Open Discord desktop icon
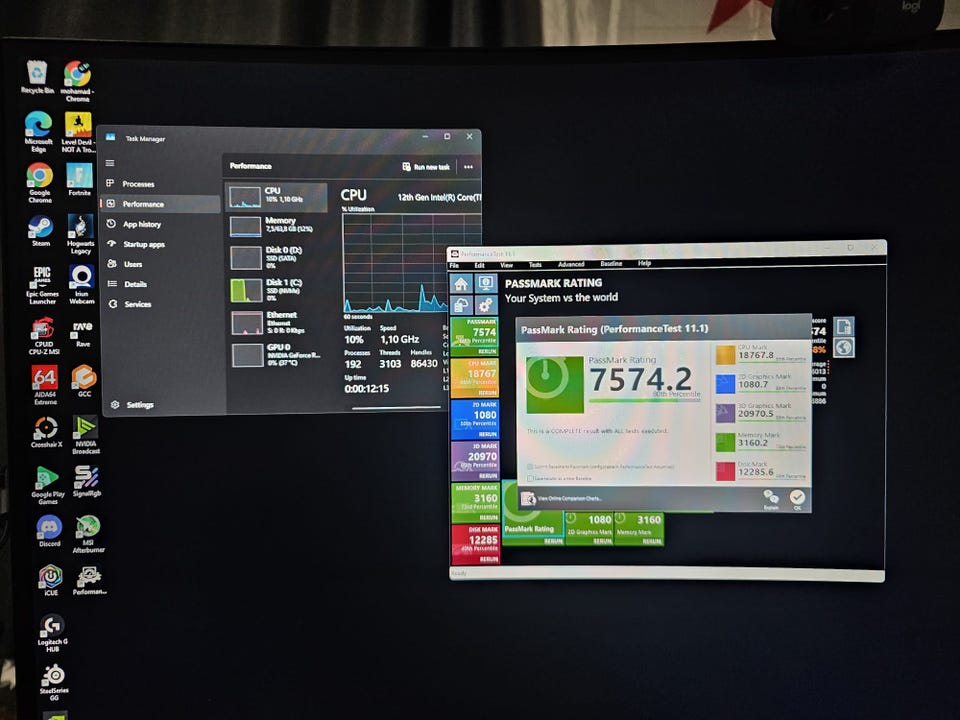Viewport: 960px width, 720px height. point(50,531)
